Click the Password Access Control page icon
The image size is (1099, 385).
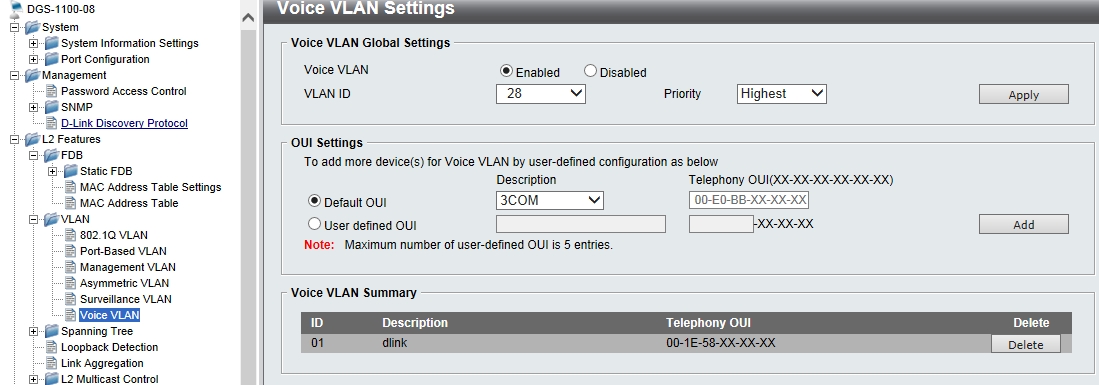click(x=51, y=91)
